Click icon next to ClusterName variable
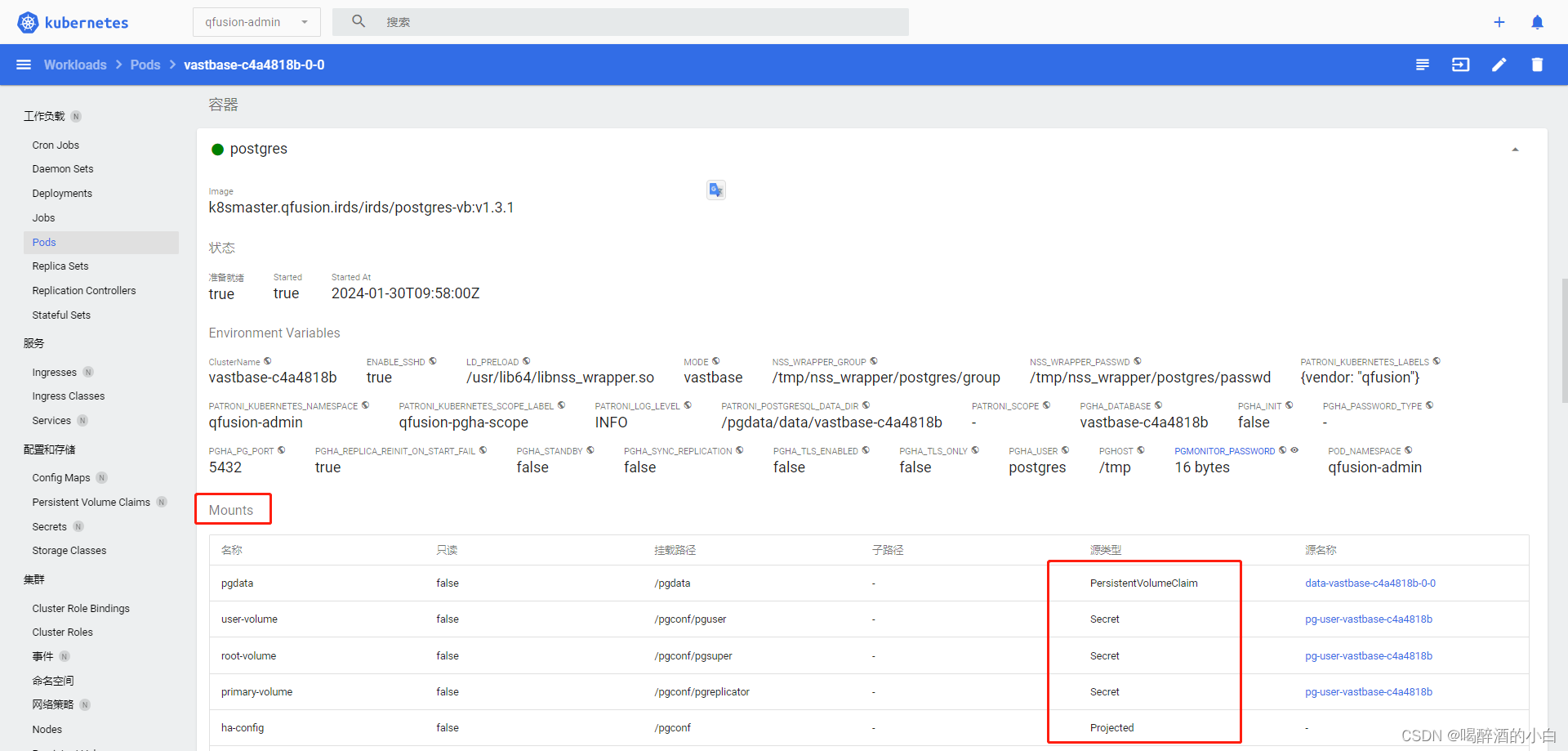The width and height of the screenshot is (1568, 751). 268,361
